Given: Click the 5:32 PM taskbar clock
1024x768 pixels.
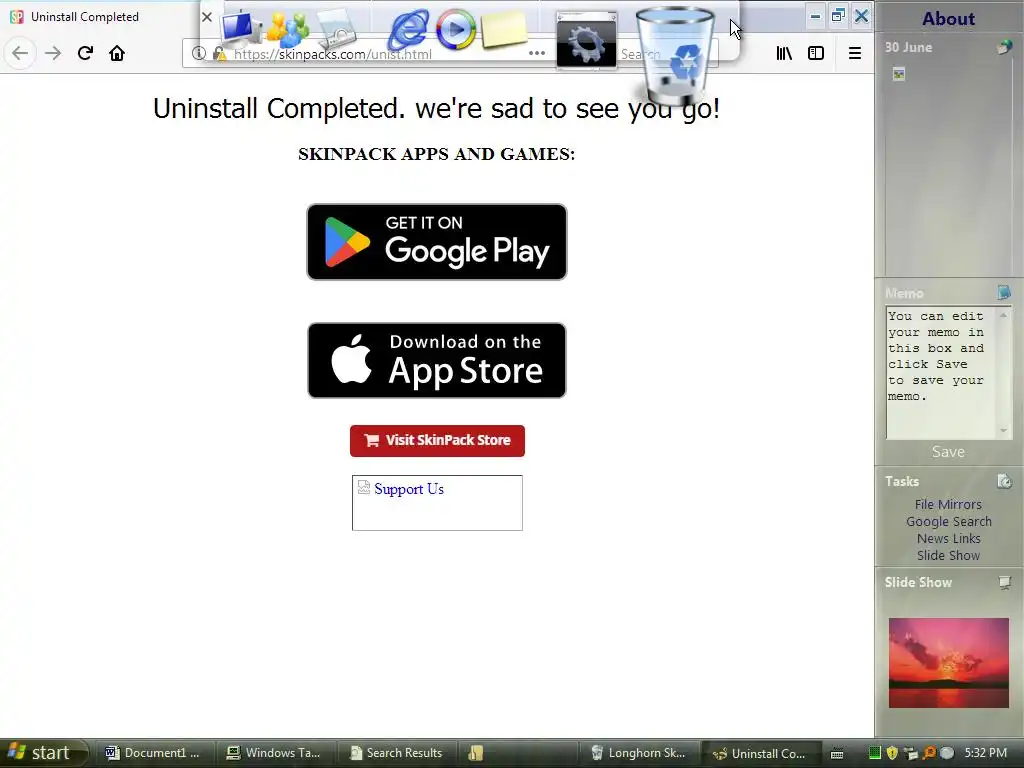Looking at the screenshot, I should [x=985, y=753].
